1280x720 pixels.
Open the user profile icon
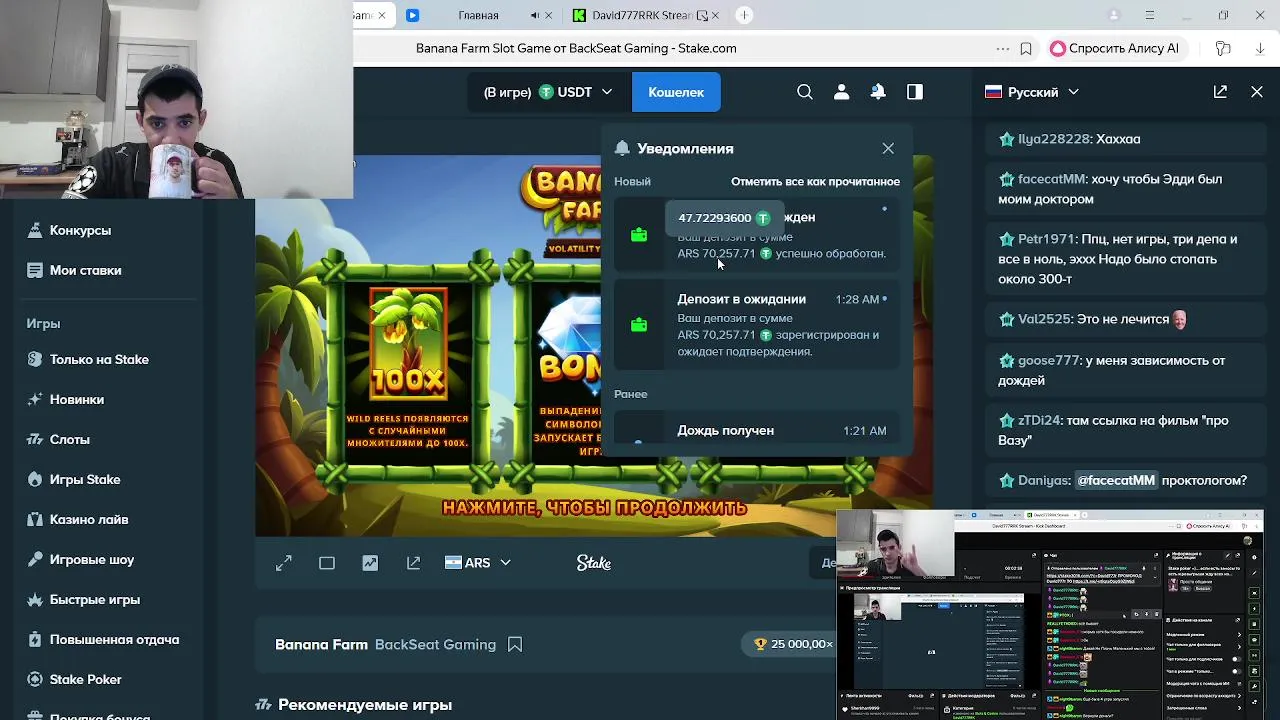pos(841,92)
